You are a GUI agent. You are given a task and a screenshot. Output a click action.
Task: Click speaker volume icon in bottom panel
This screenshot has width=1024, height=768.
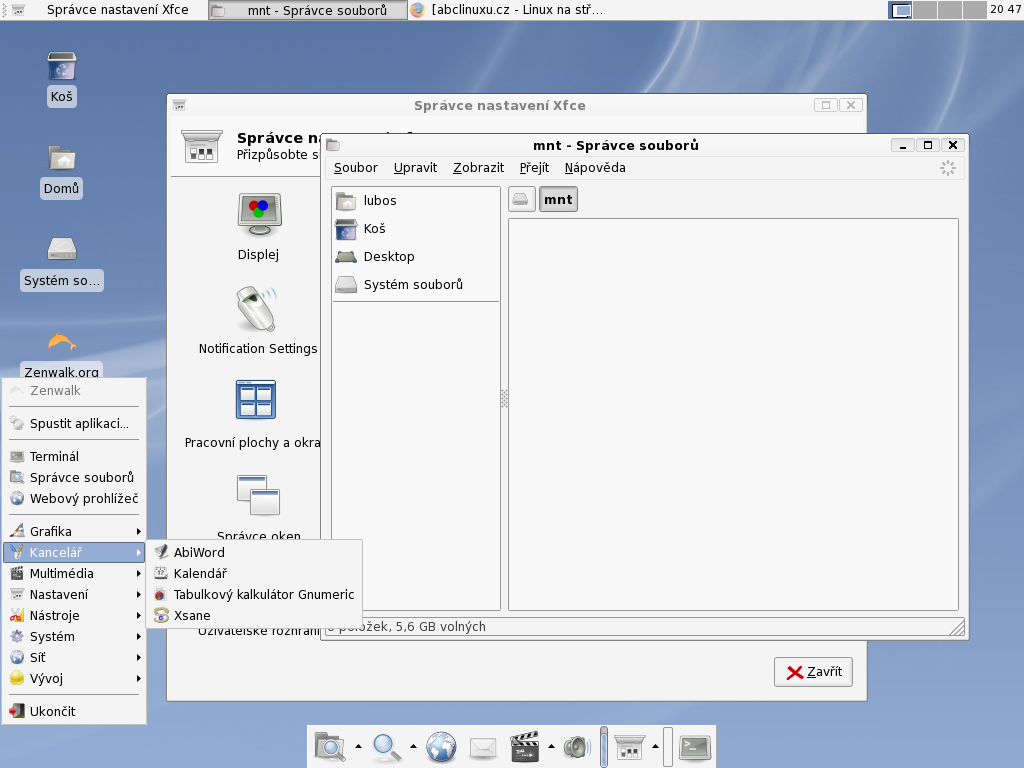tap(577, 746)
